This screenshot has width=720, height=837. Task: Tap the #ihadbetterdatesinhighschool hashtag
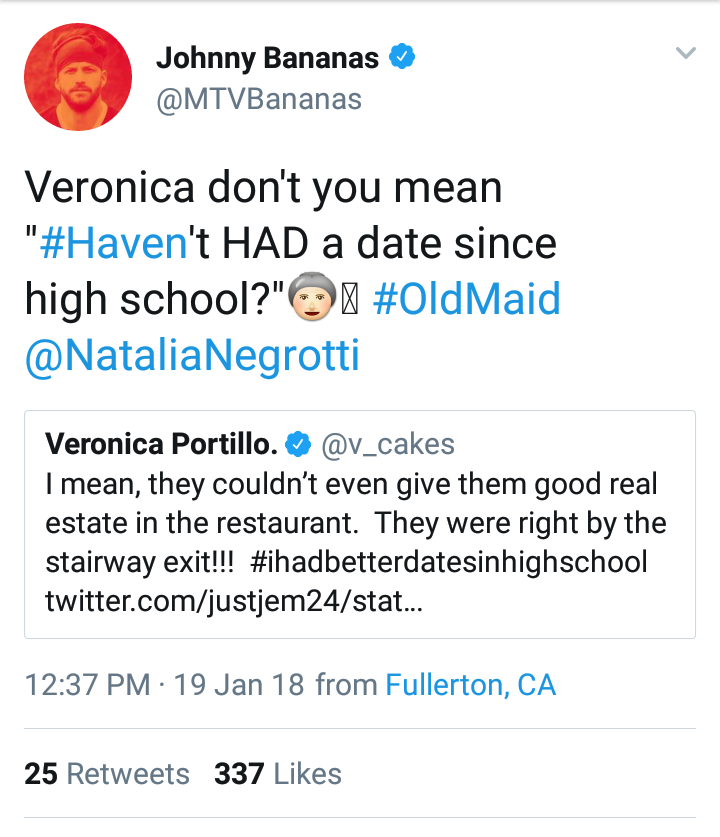(x=448, y=562)
